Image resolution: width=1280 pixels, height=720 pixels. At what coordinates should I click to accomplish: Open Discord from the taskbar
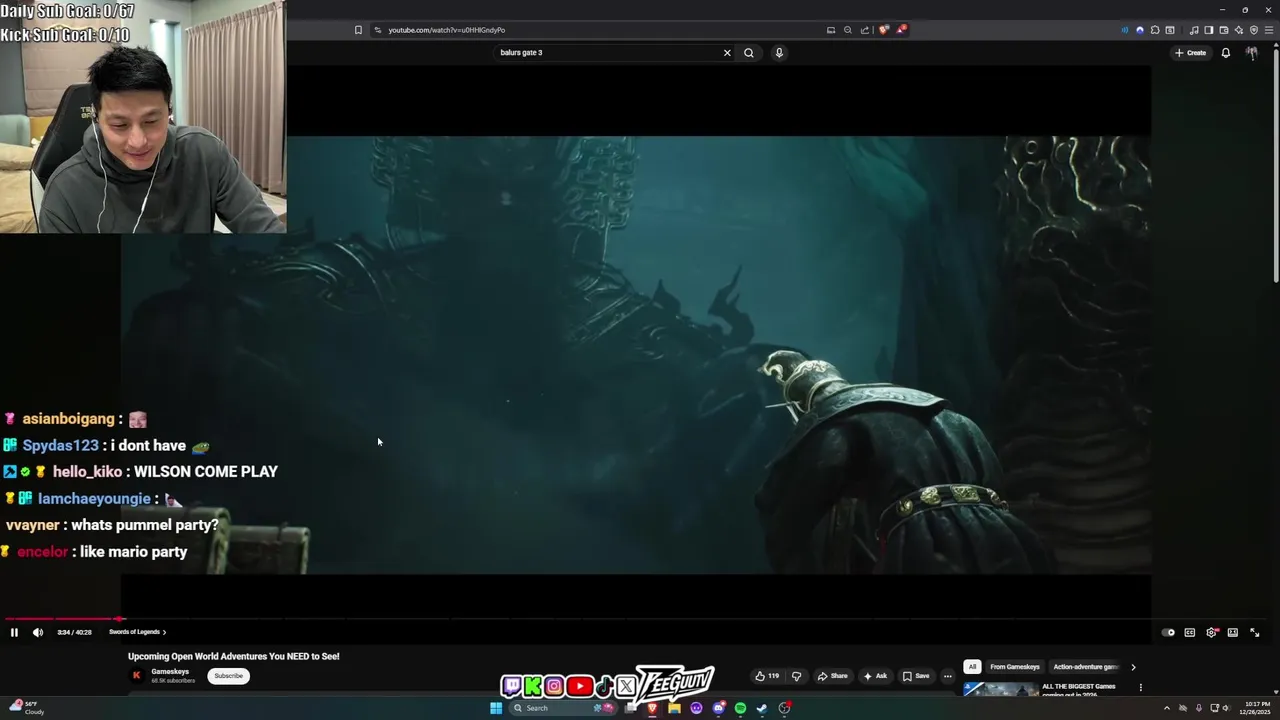point(718,708)
